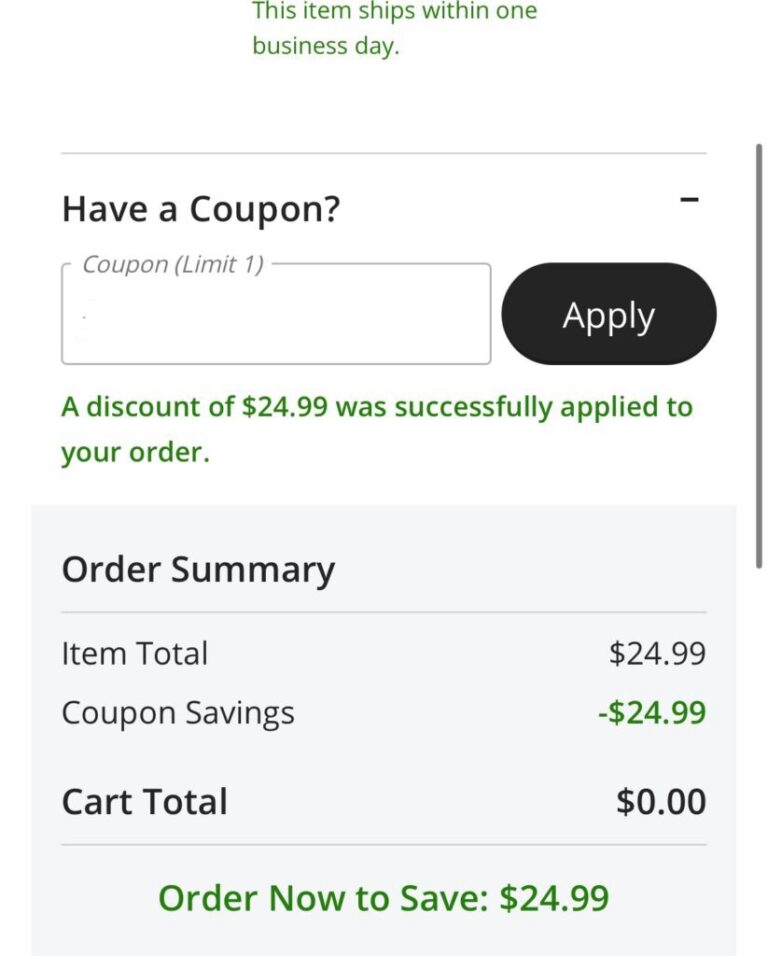Select the Cart Total label
This screenshot has width=768, height=956.
(x=144, y=800)
